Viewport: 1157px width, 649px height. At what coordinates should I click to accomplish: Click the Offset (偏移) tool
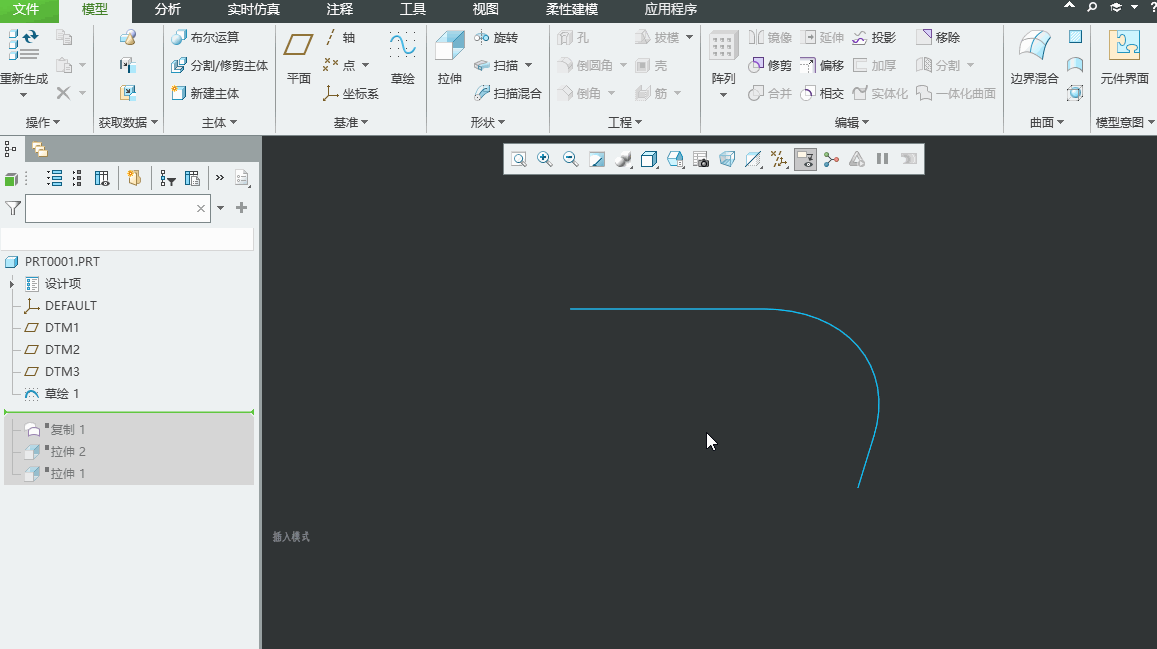pos(822,66)
